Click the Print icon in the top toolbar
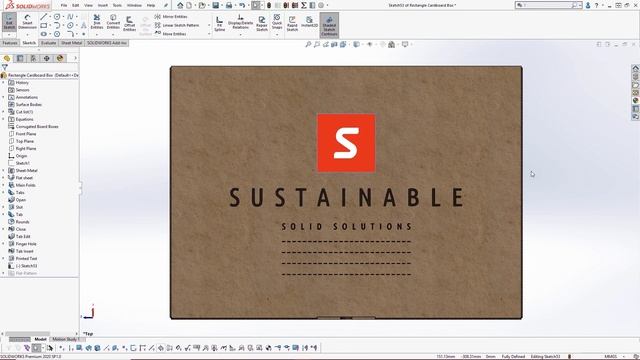This screenshot has height=360, width=640. point(229,5)
